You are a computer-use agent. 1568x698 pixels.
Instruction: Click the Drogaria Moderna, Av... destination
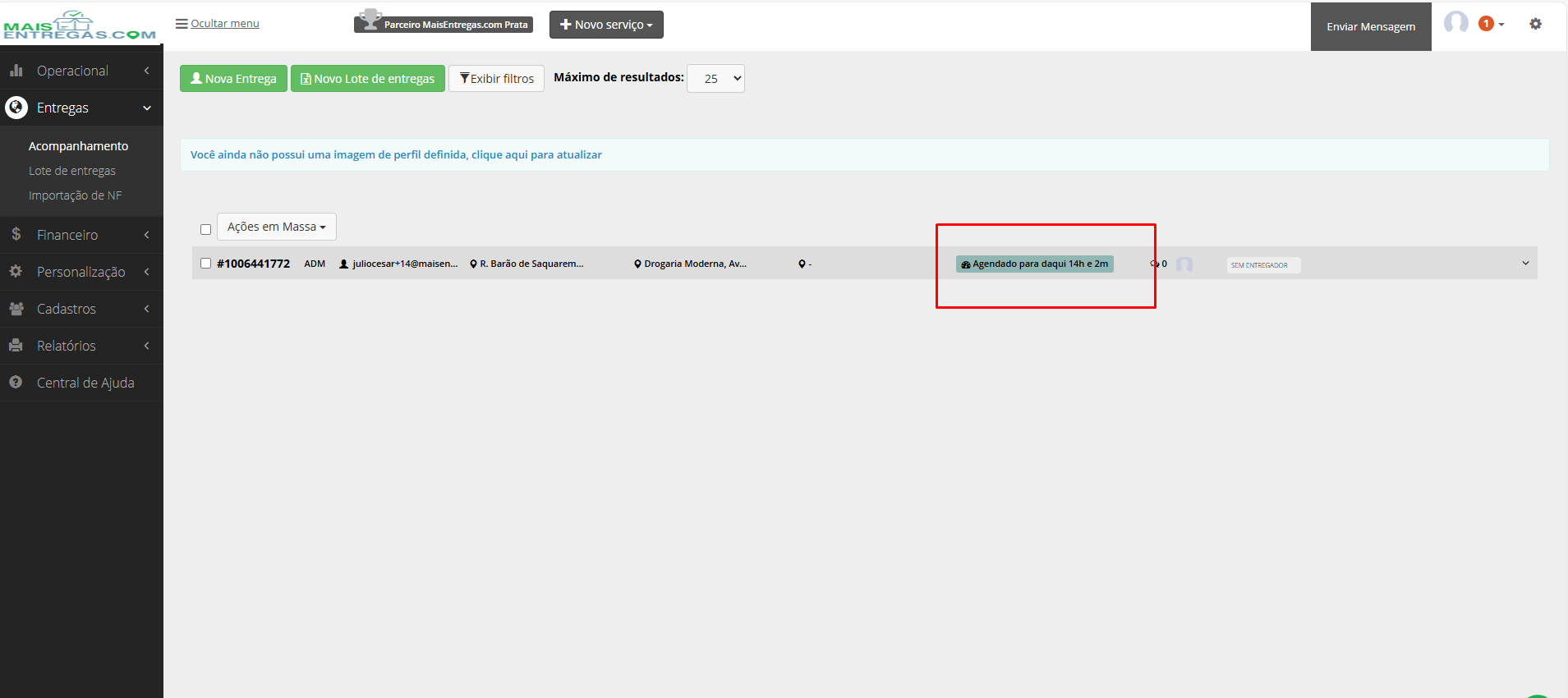690,264
